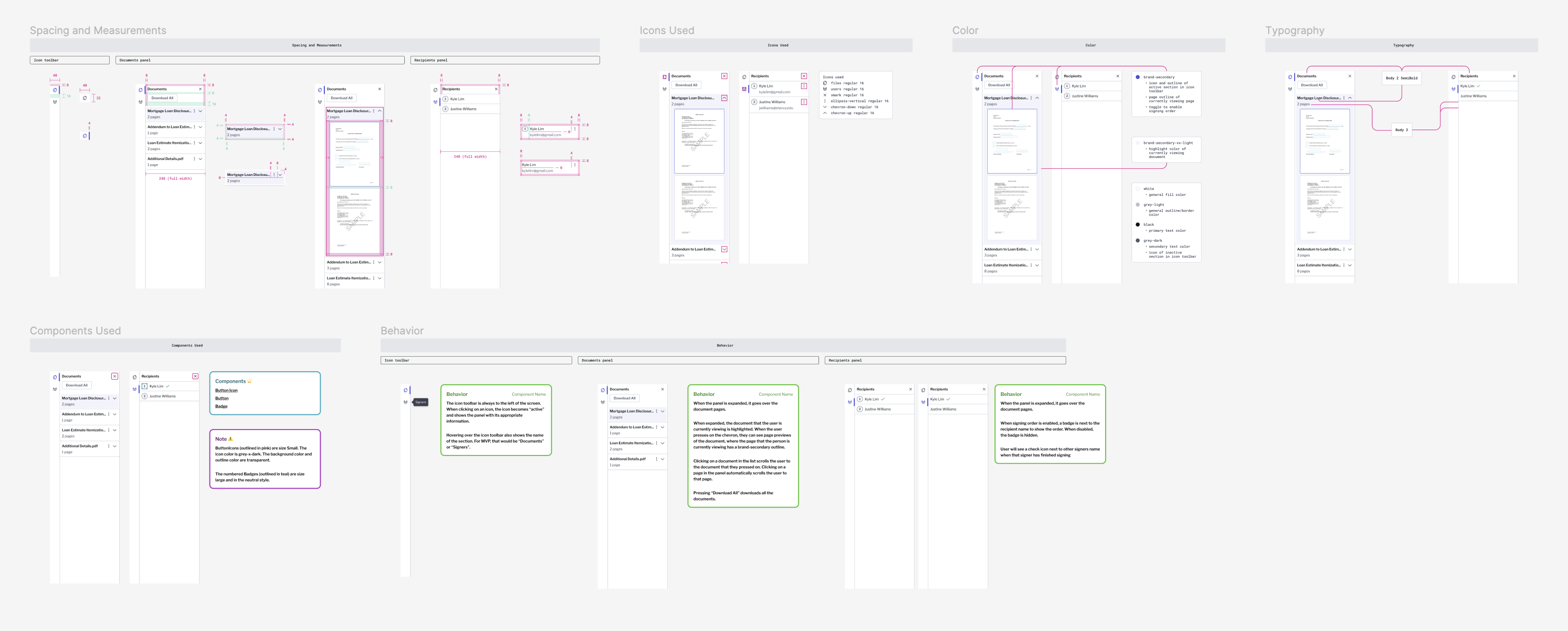Click files icon in Icons Used Documents panel
This screenshot has height=631, width=1568.
(665, 77)
